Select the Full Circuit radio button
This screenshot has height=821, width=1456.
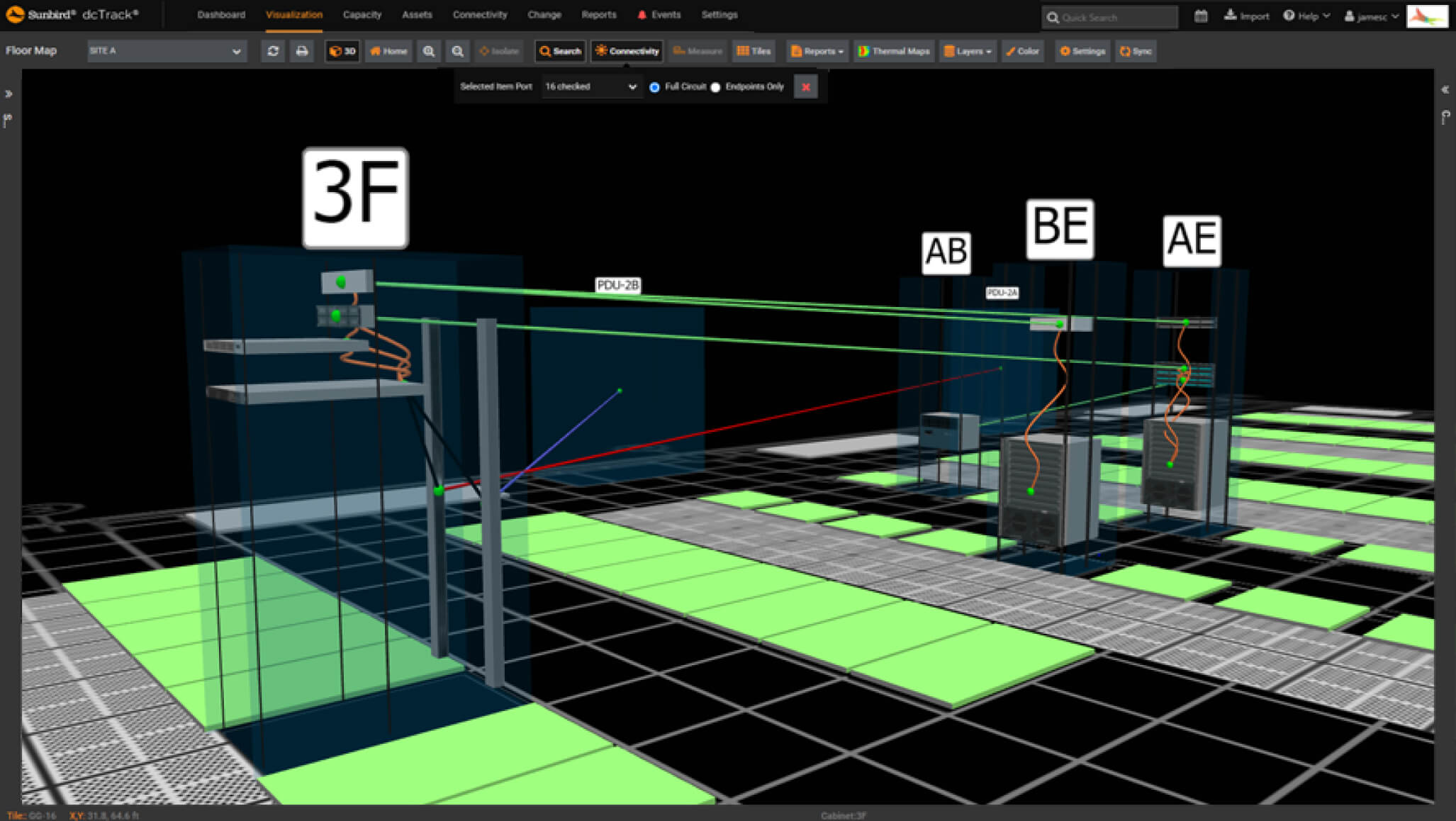(x=654, y=87)
